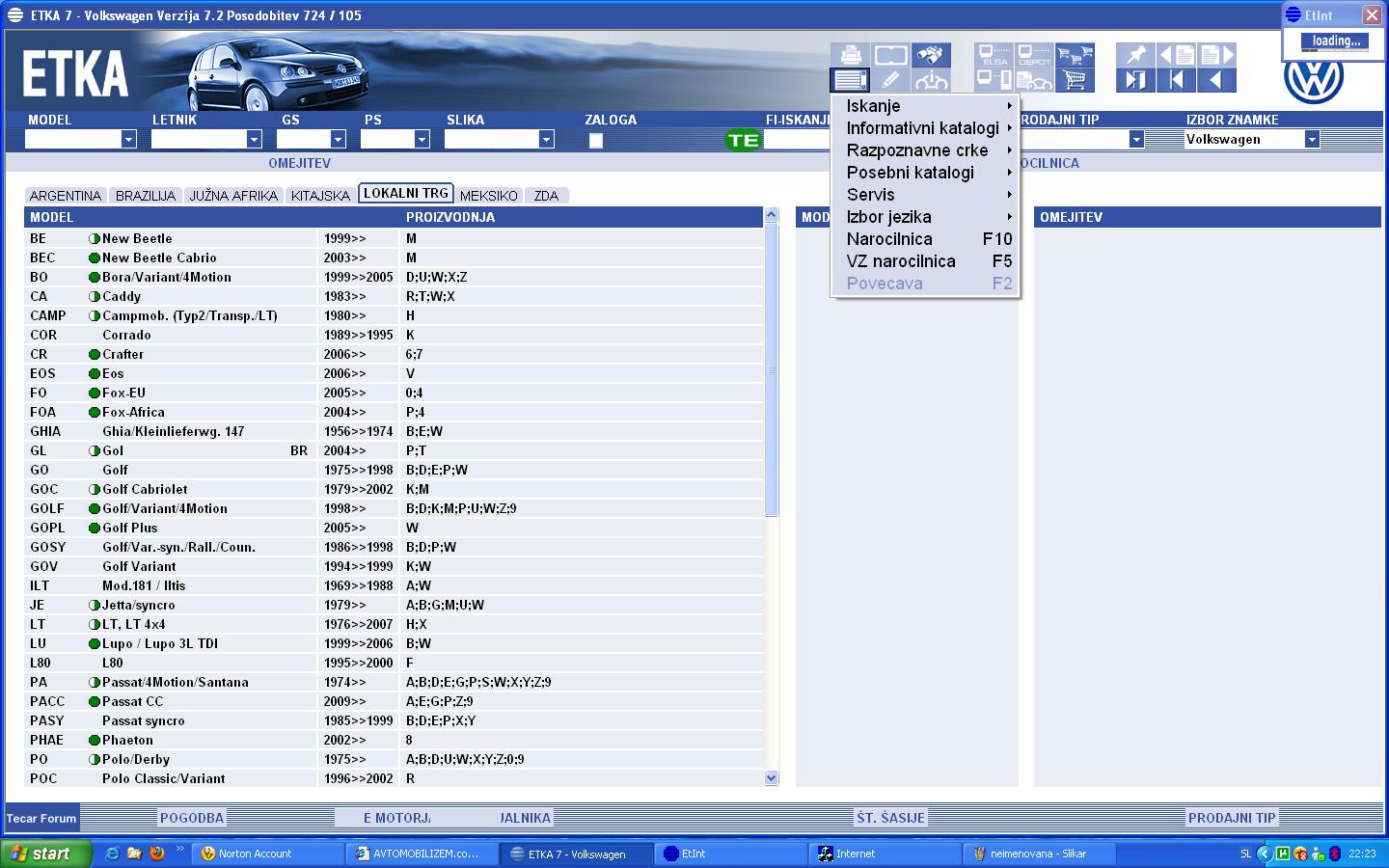1389x868 pixels.
Task: Click the model list scrollbar thumb
Action: [x=771, y=370]
